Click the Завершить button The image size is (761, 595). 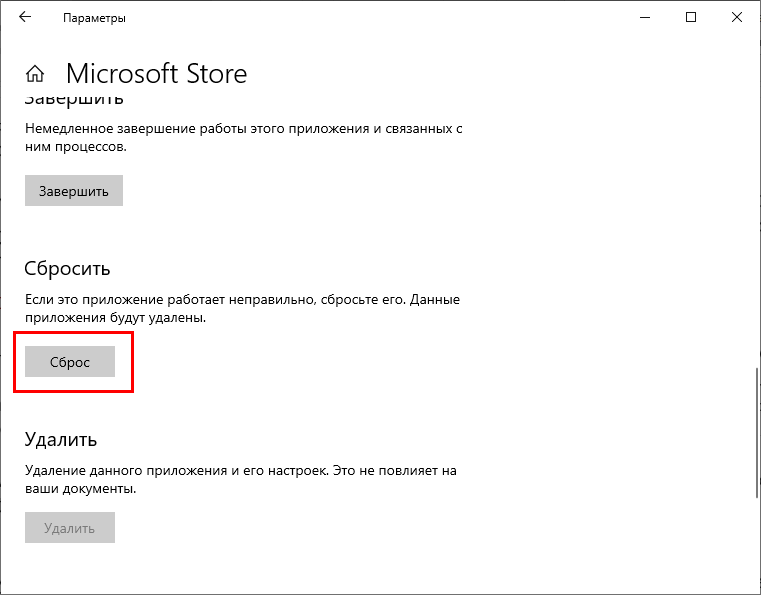coord(74,191)
